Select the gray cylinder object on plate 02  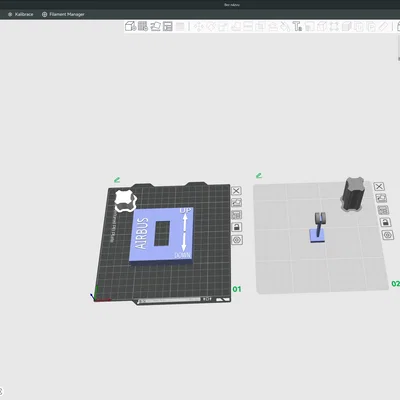click(x=353, y=194)
